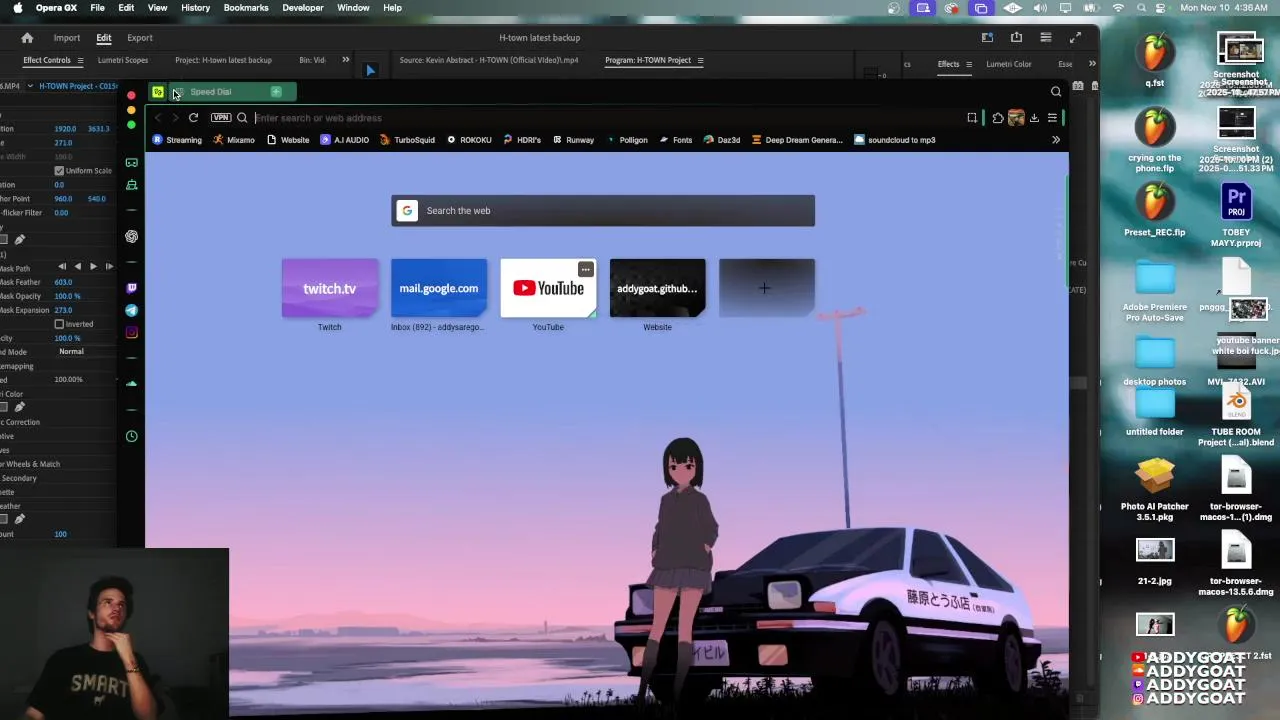Open Telegram from the Opera sidebar
Image resolution: width=1280 pixels, height=720 pixels.
(131, 310)
